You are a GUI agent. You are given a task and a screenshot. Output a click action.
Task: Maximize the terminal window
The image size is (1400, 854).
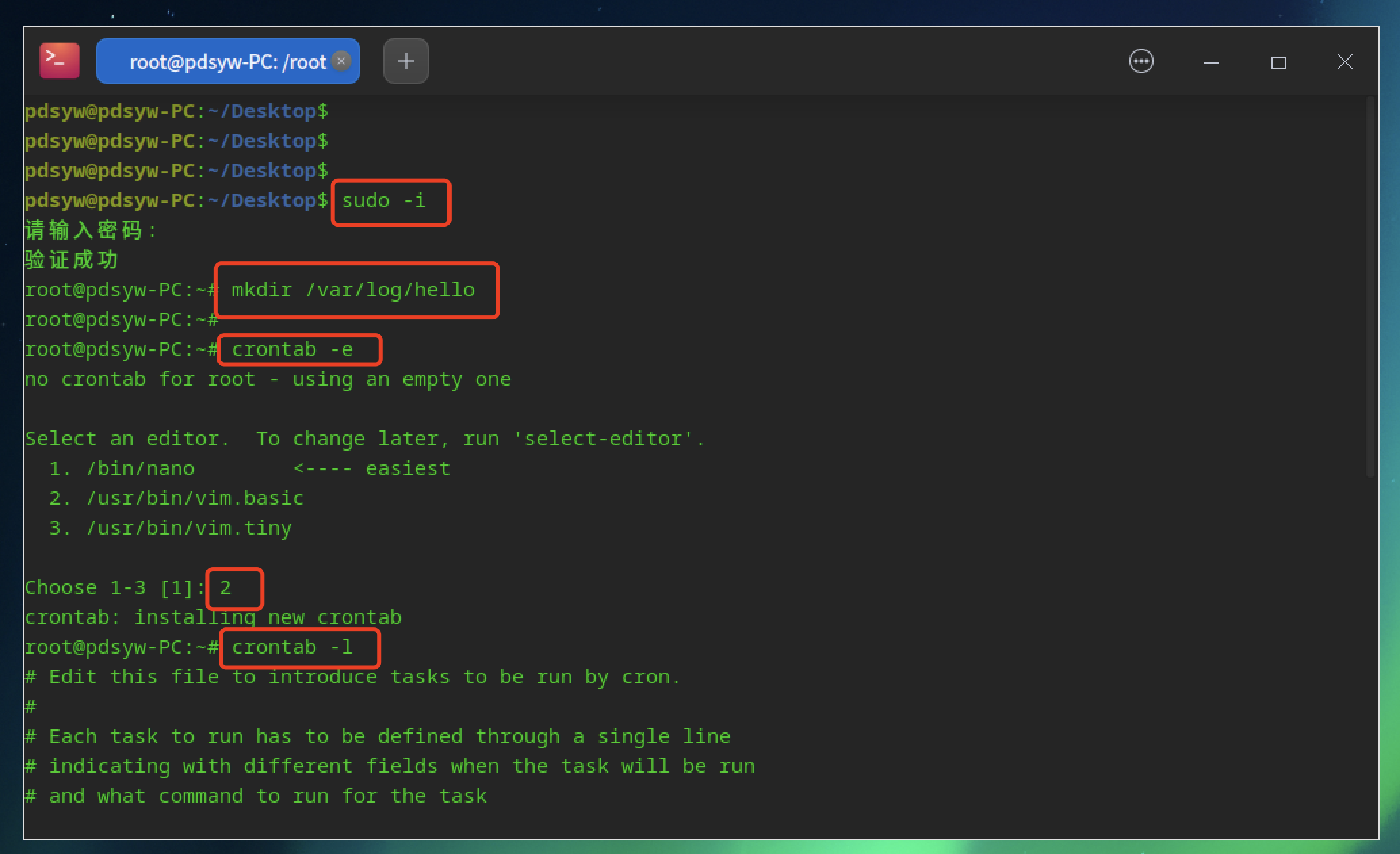(1278, 62)
